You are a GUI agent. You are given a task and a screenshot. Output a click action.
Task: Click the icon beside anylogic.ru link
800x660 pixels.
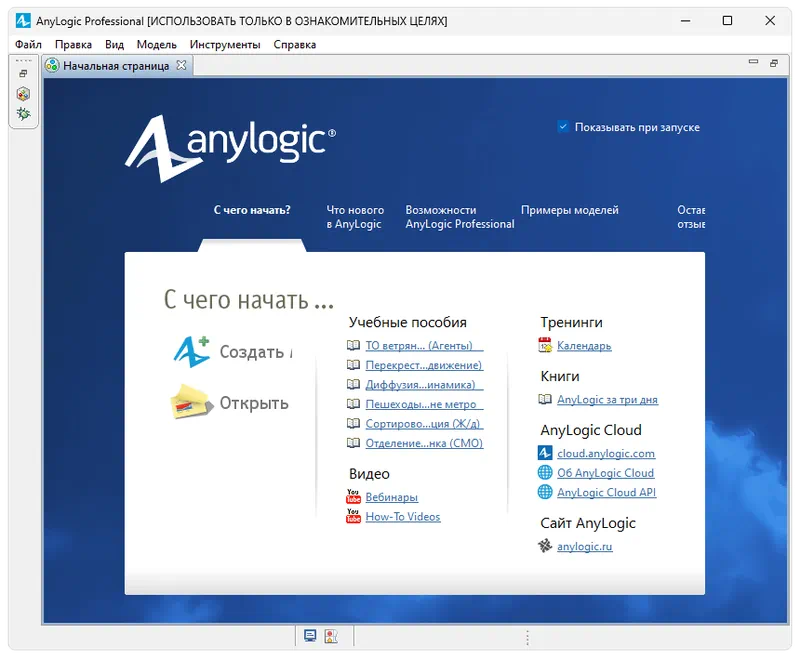click(545, 546)
